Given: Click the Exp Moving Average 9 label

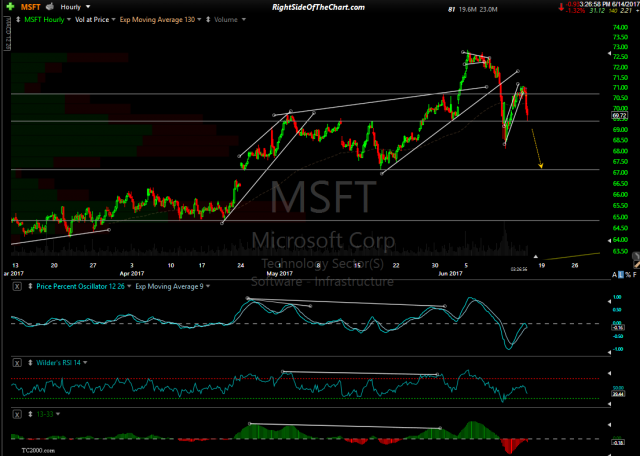Looking at the screenshot, I should coord(169,287).
